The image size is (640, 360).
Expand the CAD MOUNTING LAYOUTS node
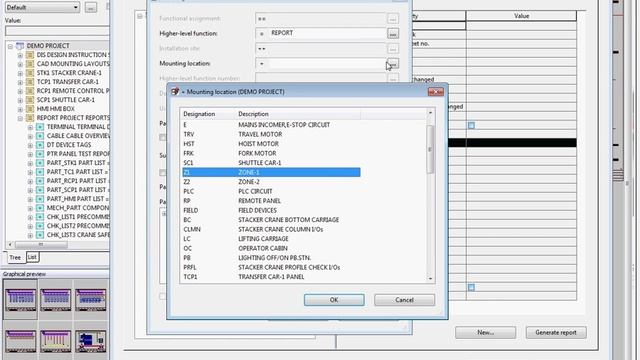pos(20,64)
